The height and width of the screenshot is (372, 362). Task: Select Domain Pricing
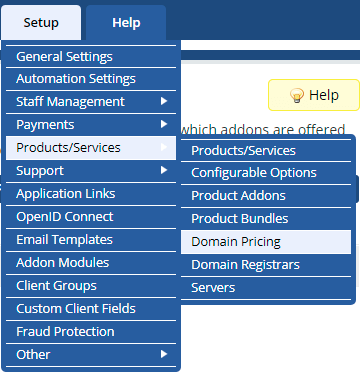coord(266,242)
